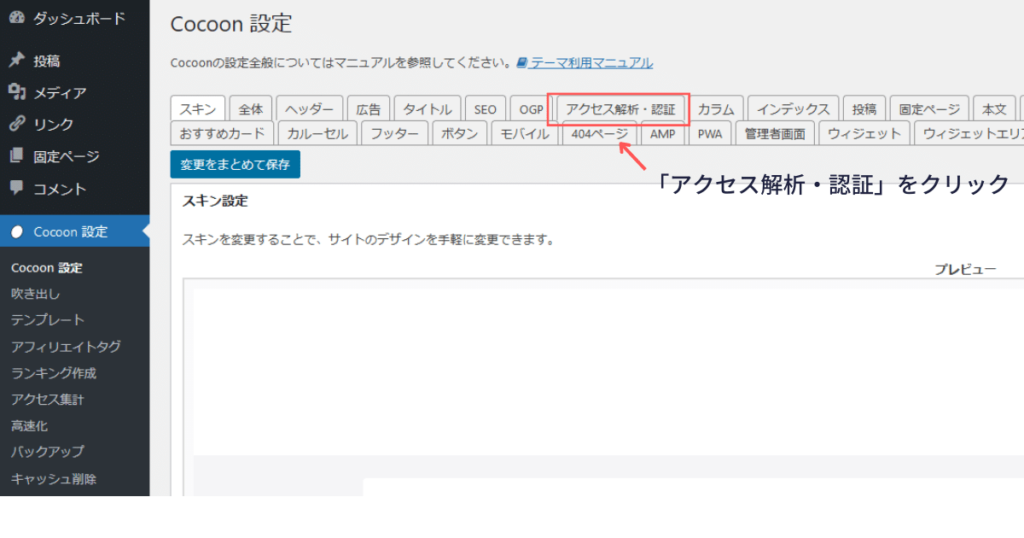1024x538 pixels.
Task: Click the media icon beside メディア
Action: (x=17, y=92)
